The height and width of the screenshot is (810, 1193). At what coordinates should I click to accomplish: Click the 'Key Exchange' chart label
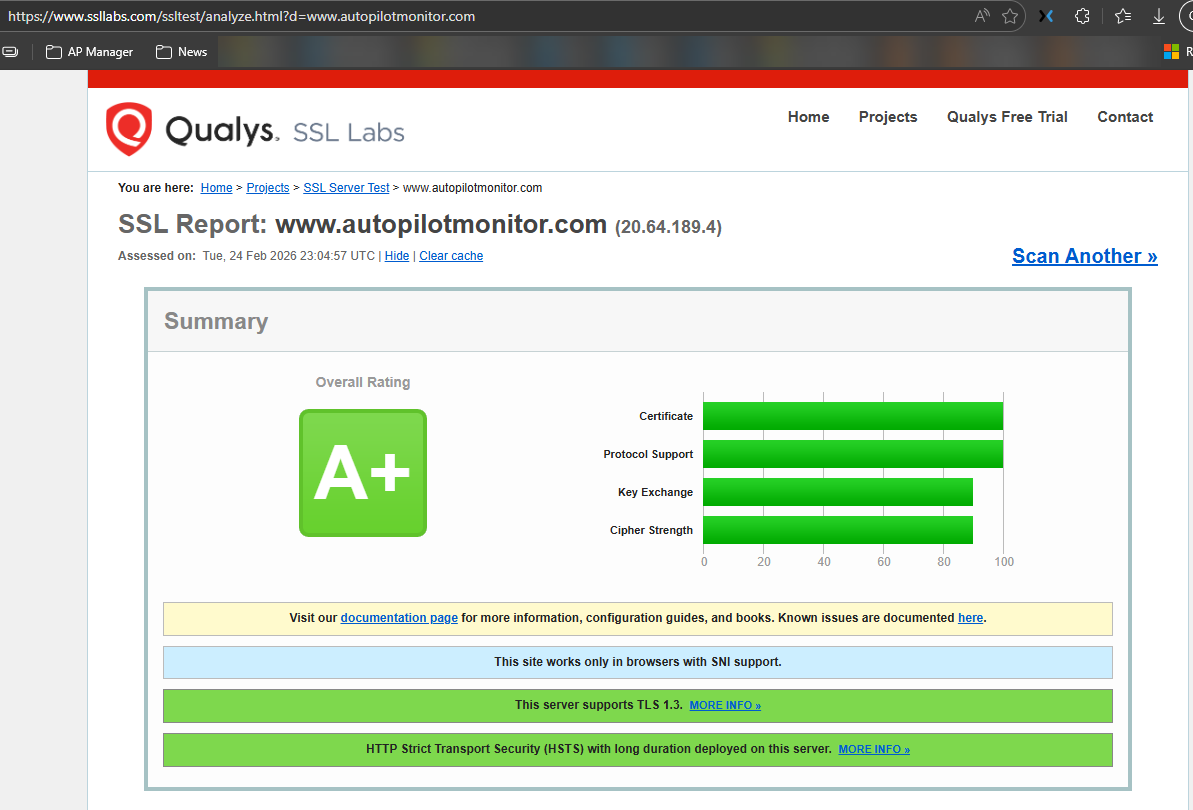click(x=655, y=492)
